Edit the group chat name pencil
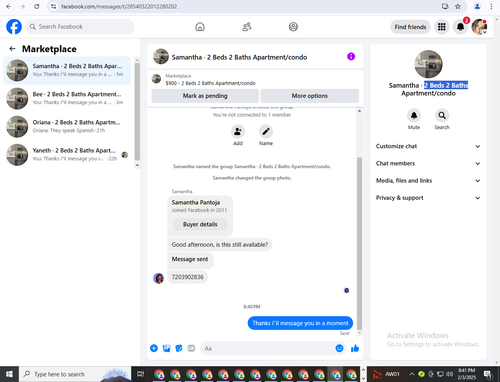Viewport: 500px width, 382px height. click(266, 132)
